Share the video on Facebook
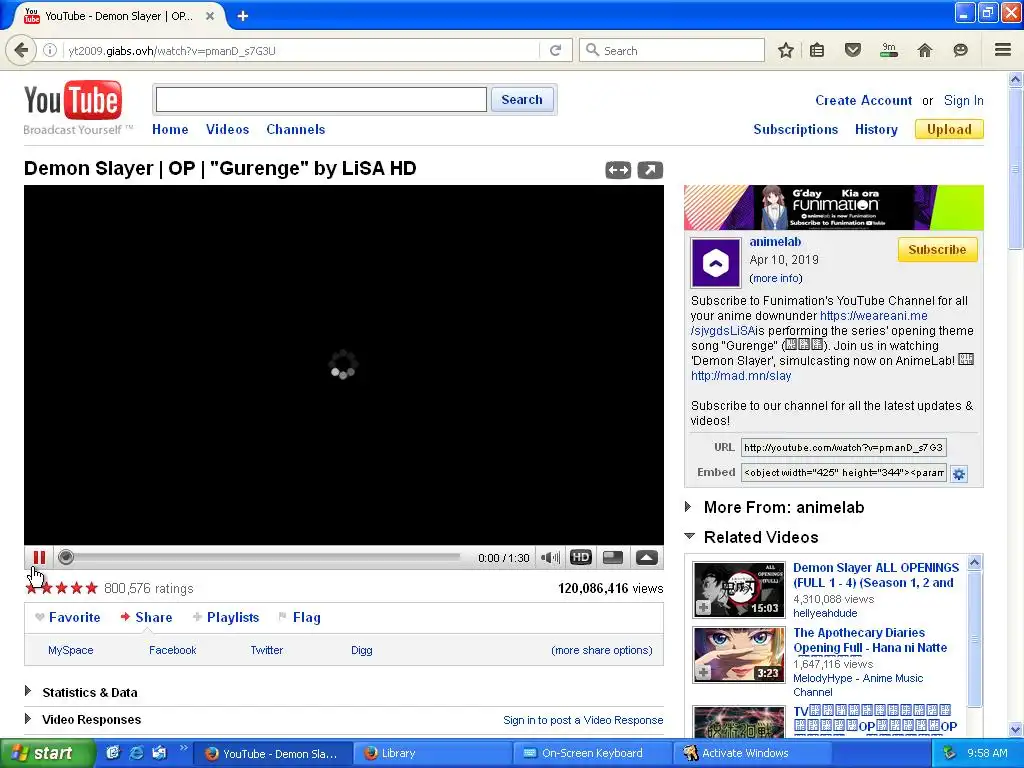Viewport: 1024px width, 768px height. pos(172,650)
